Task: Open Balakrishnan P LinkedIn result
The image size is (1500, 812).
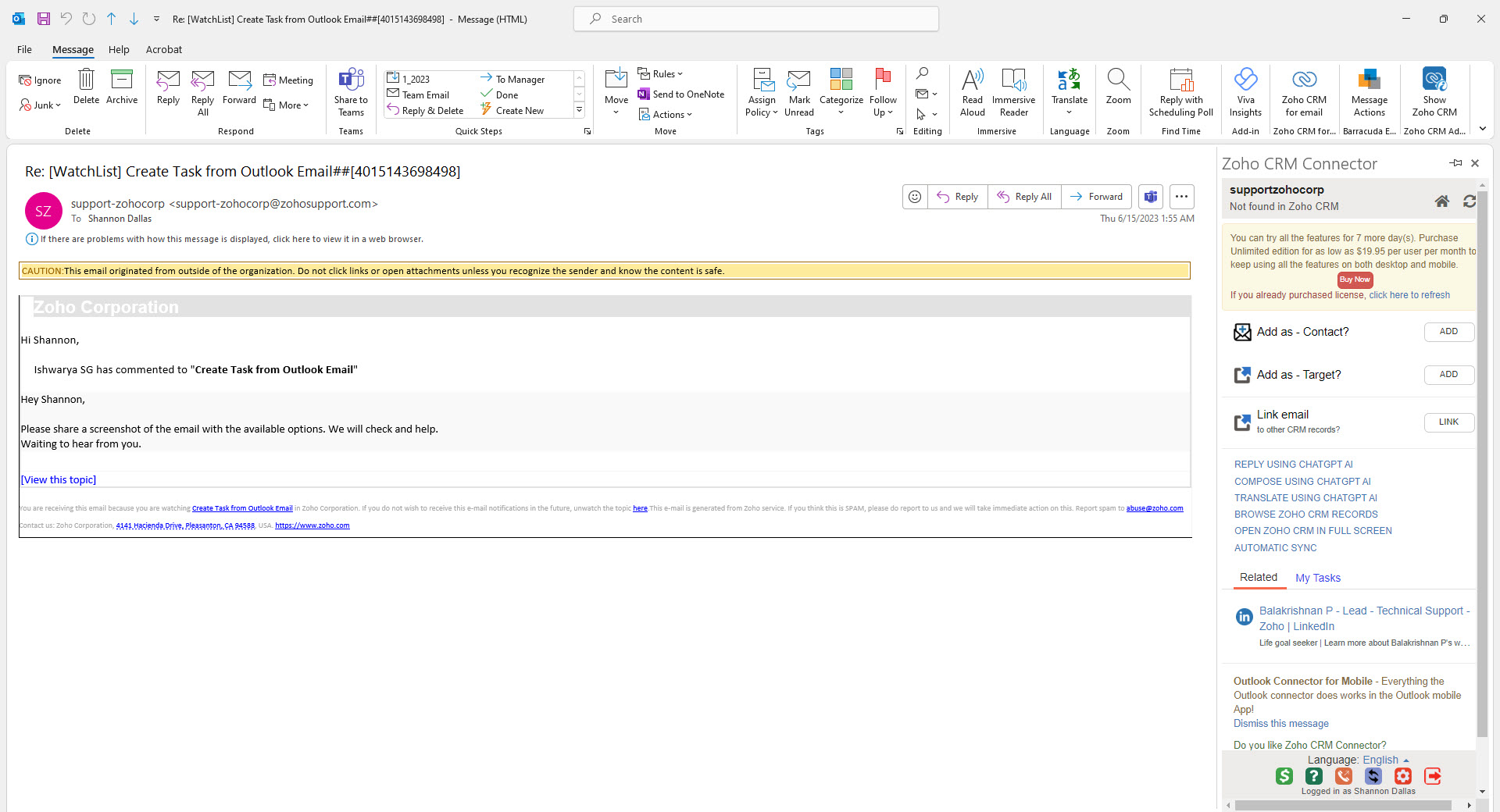Action: pos(1364,618)
